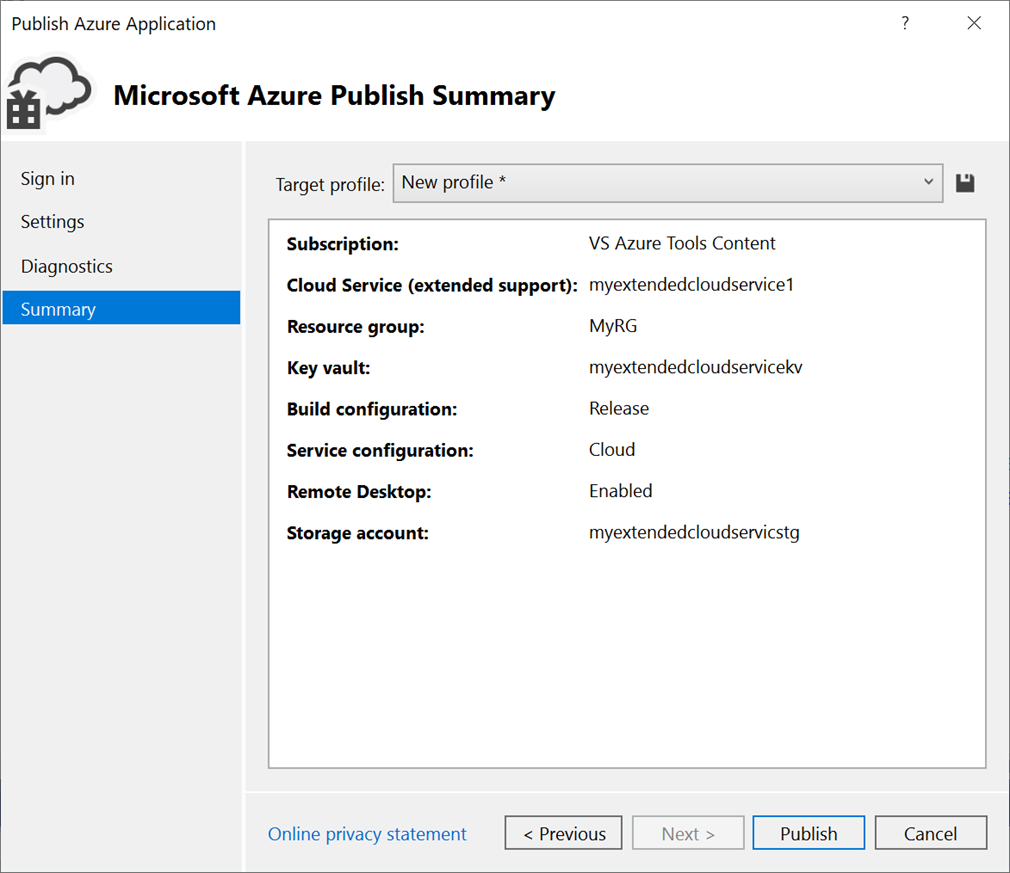This screenshot has height=873, width=1010.
Task: Save the current publish profile
Action: click(x=964, y=182)
